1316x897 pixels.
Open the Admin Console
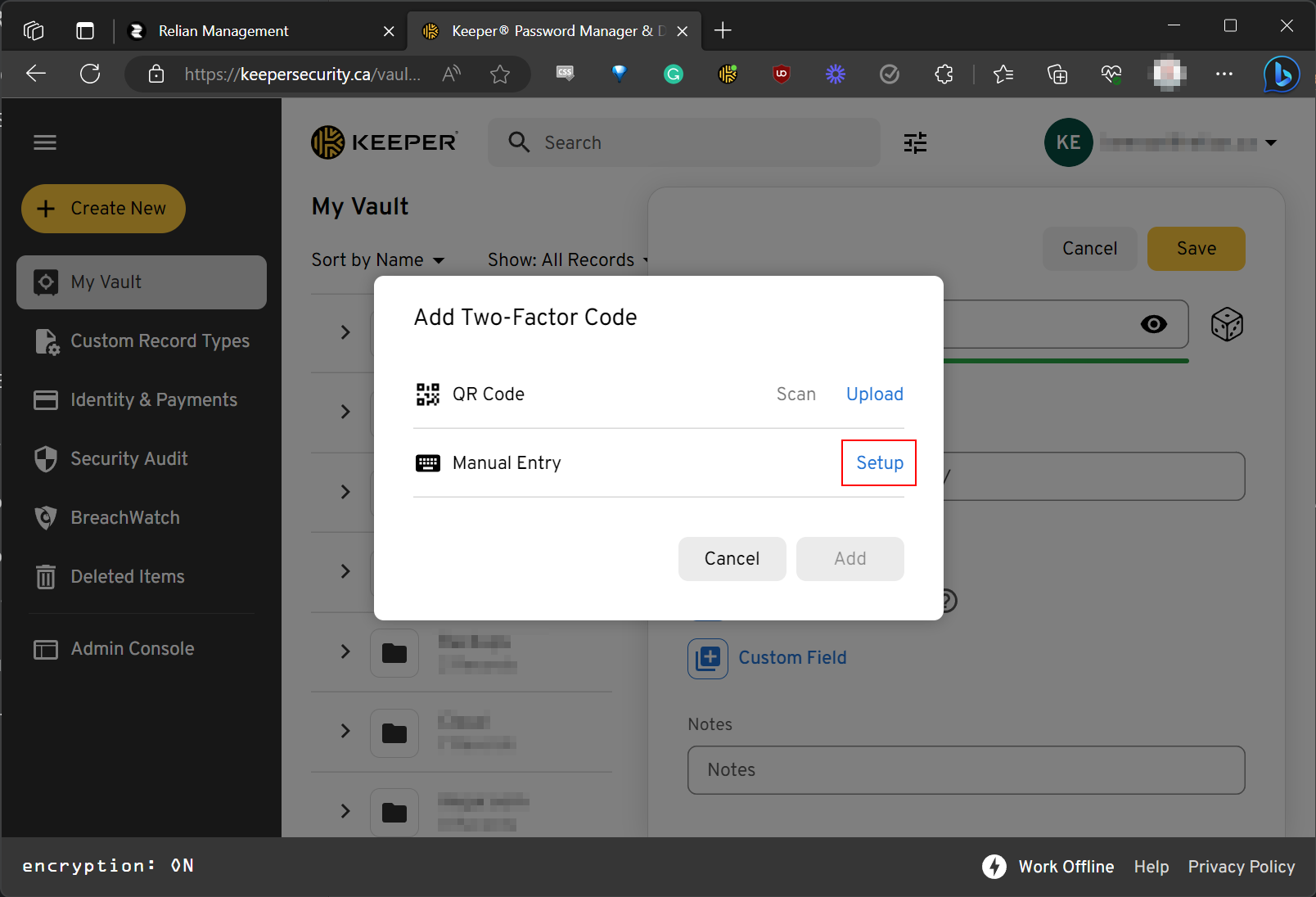point(114,649)
